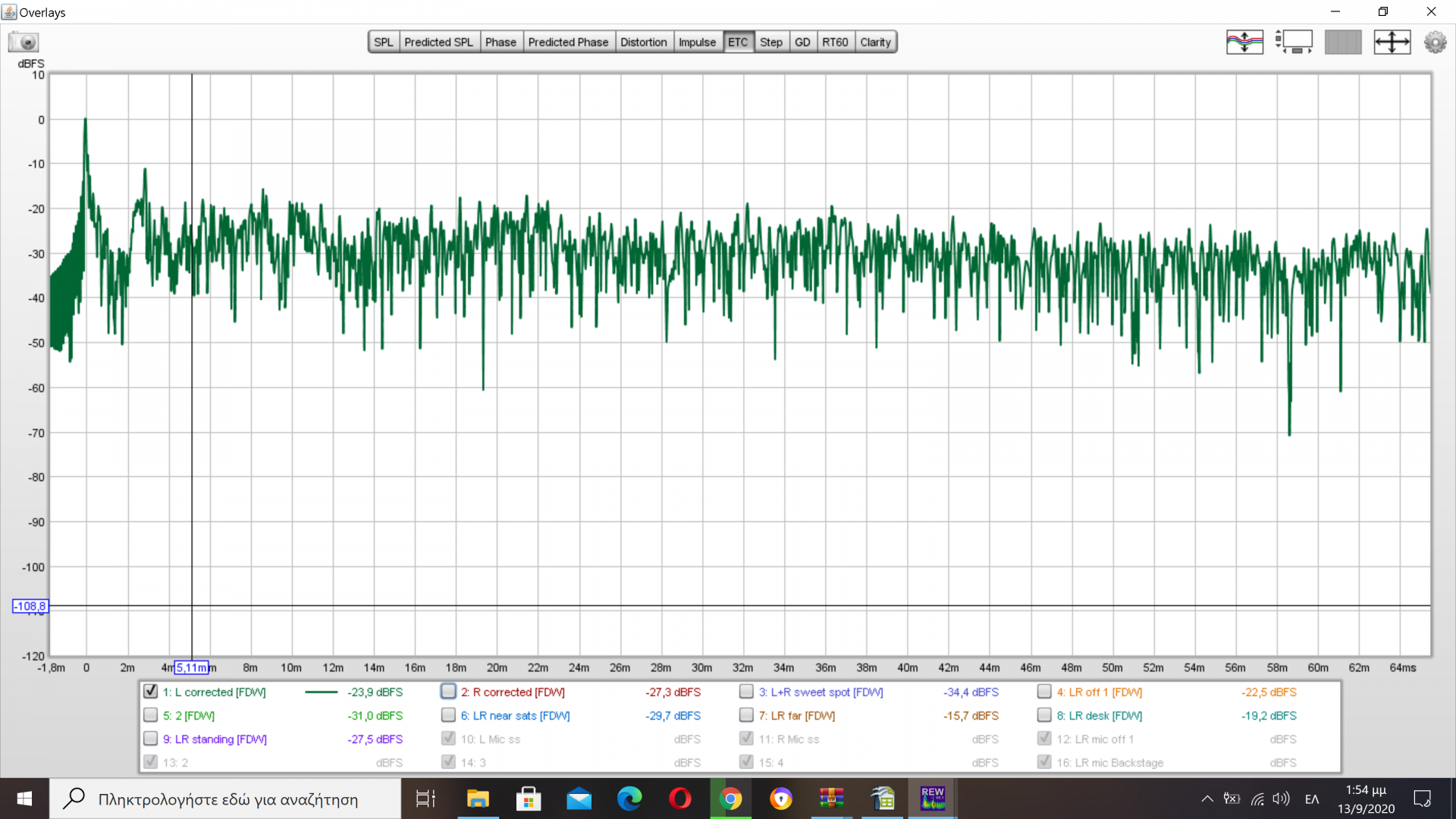Switch to the RT60 tab
Image resolution: width=1456 pixels, height=819 pixels.
point(835,42)
